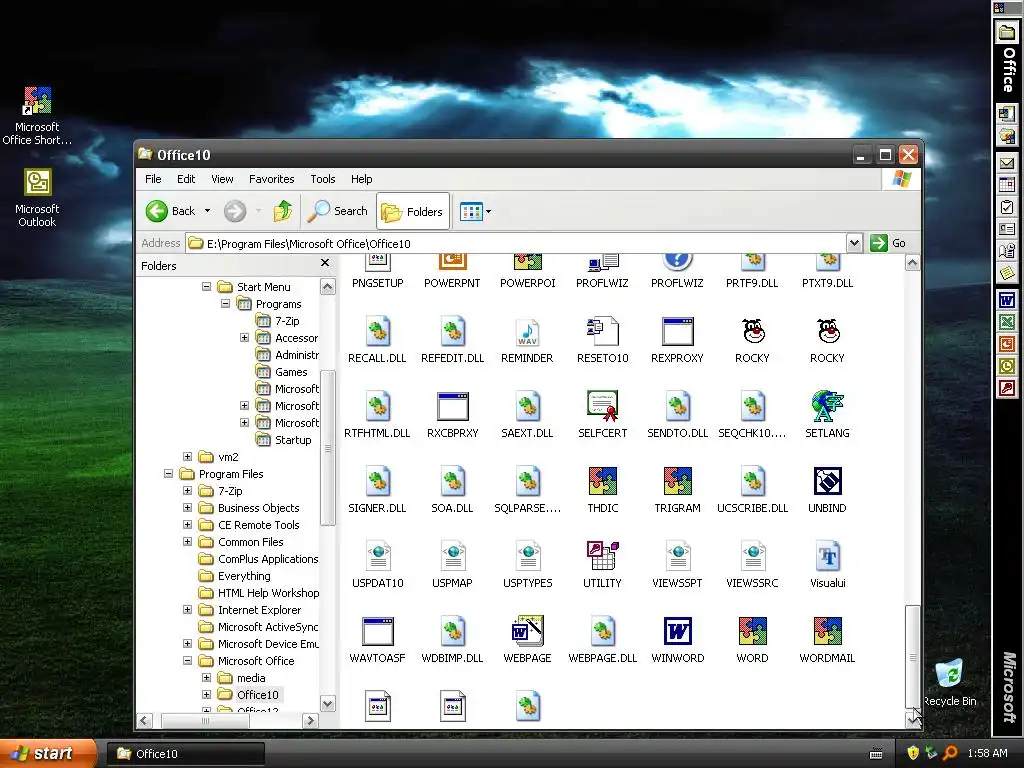Screen dimensions: 1024x768
Task: Open the Recycle Bin on desktop
Action: (950, 682)
